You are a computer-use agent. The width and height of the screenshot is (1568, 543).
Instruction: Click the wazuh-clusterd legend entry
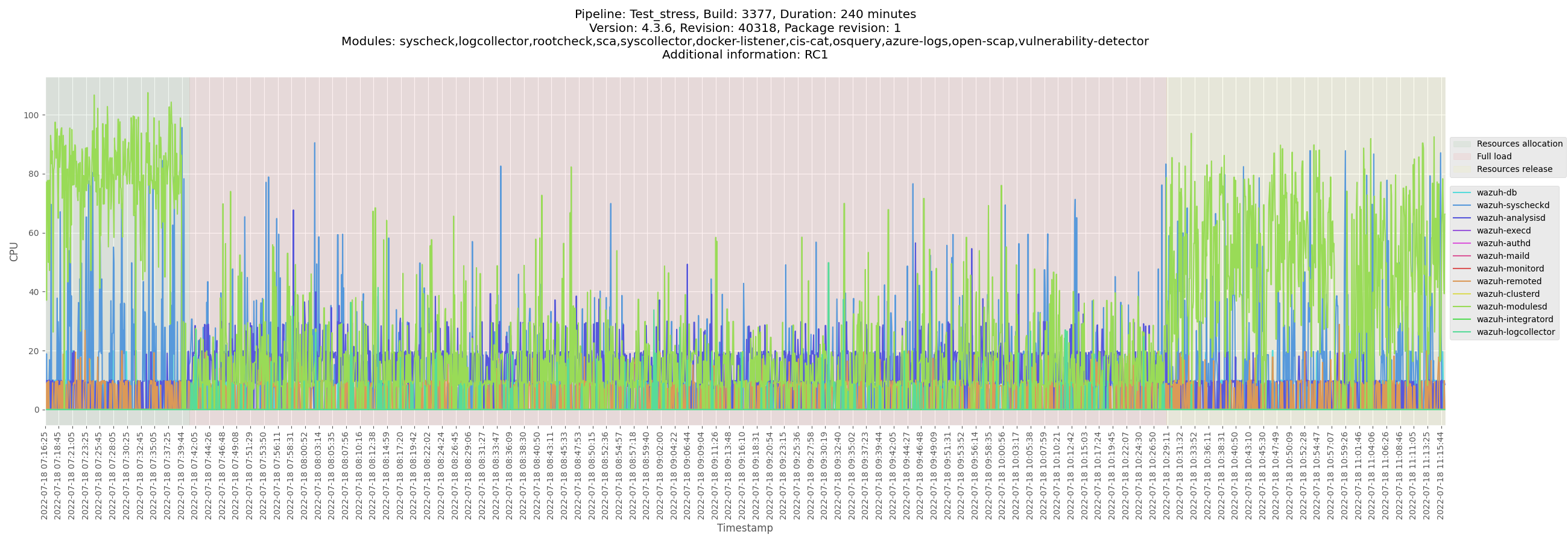tap(1500, 294)
